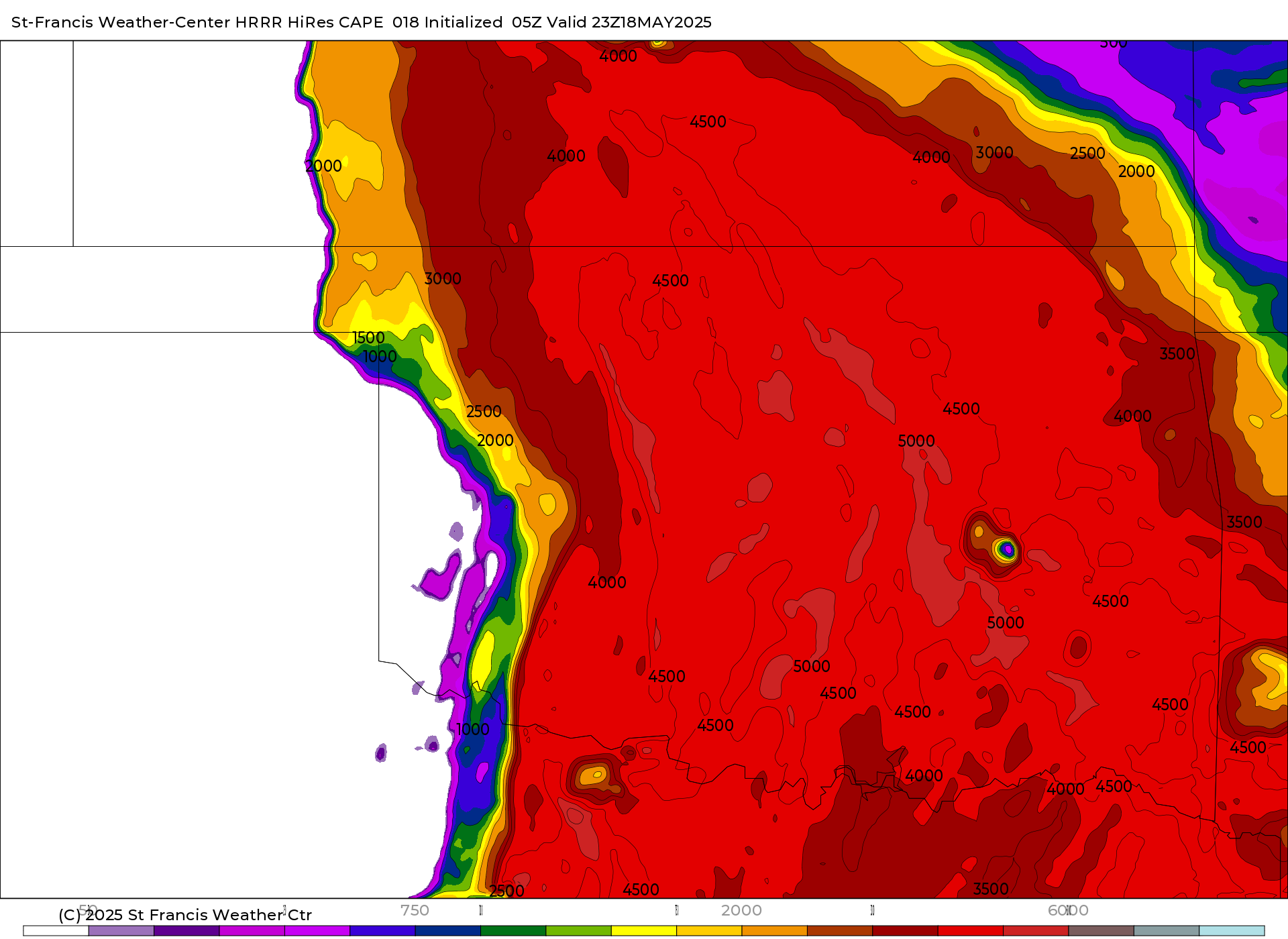The width and height of the screenshot is (1288, 939).
Task: Pick the rust brown color scale swatch
Action: 840,930
